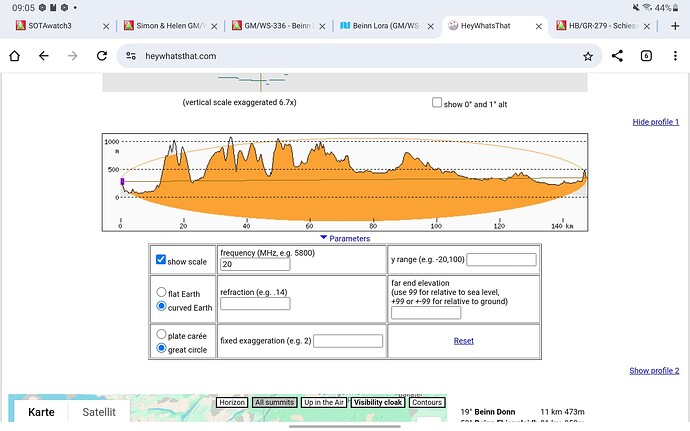This screenshot has width=690, height=431.
Task: Switch map to Satellit view
Action: [99, 412]
